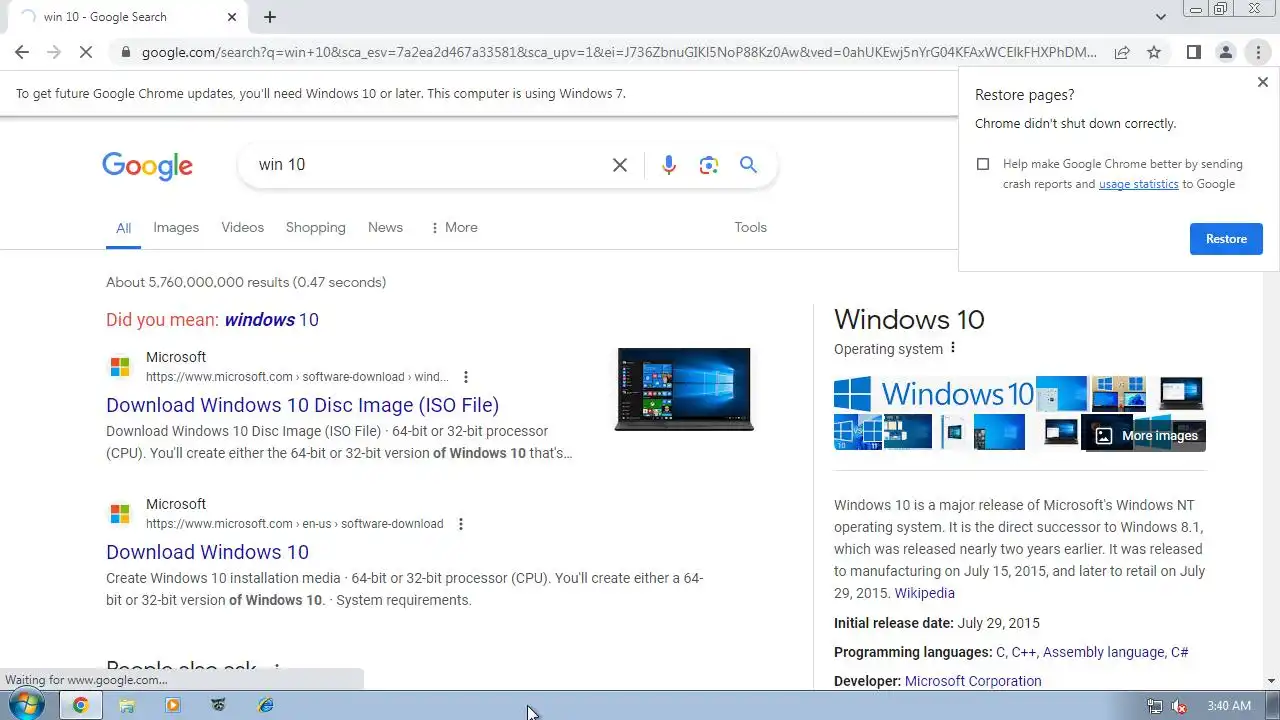The width and height of the screenshot is (1280, 720).
Task: Switch to the Images tab
Action: (x=176, y=227)
